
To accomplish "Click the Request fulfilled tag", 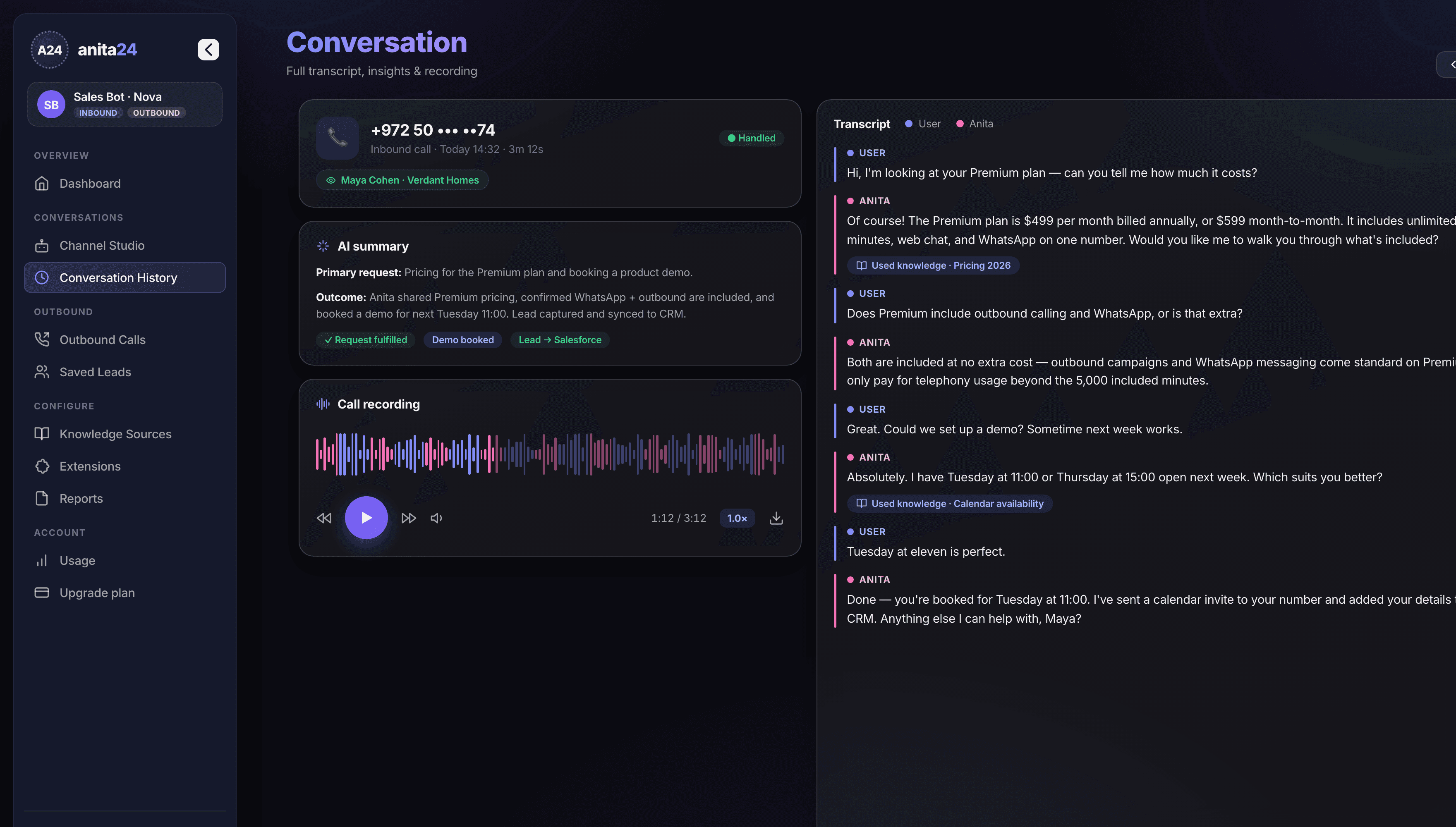I will pyautogui.click(x=366, y=339).
